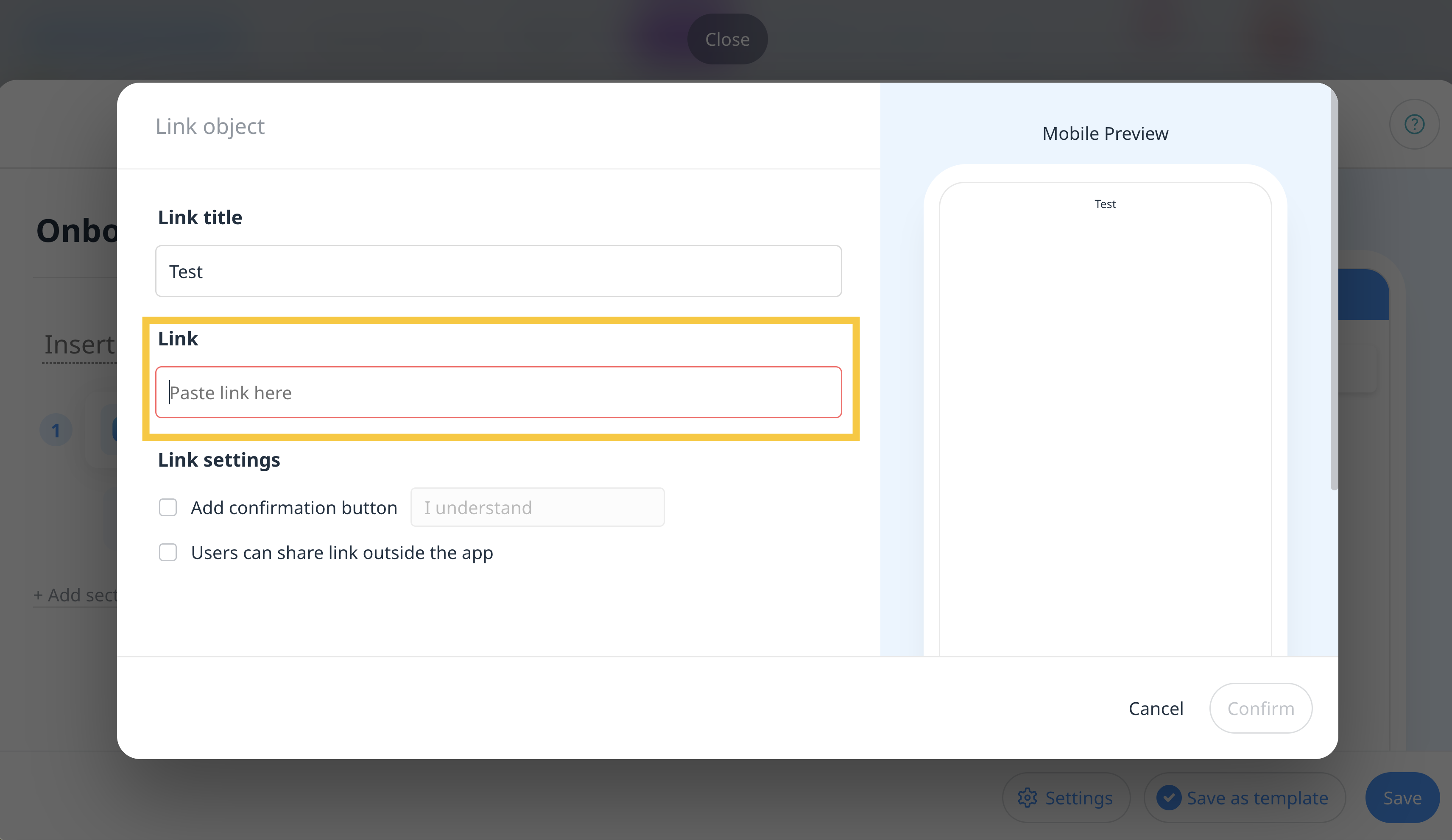
Task: Click the Link settings heading
Action: pos(219,459)
